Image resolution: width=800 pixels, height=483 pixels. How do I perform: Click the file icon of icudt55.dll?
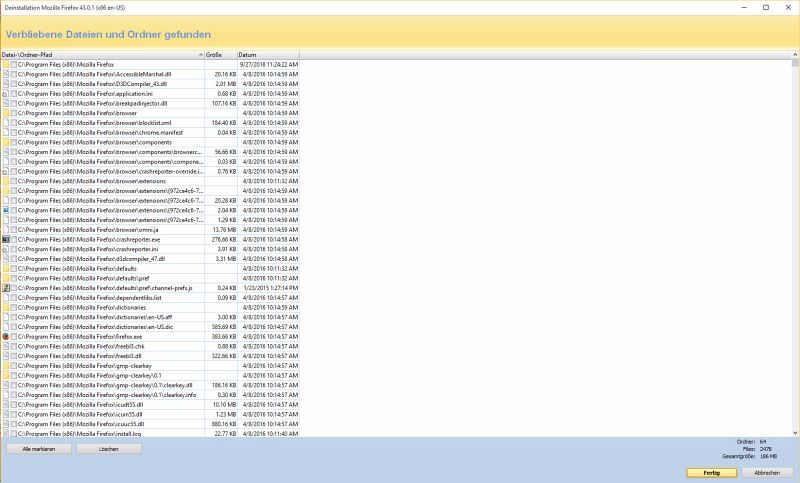tap(6, 404)
